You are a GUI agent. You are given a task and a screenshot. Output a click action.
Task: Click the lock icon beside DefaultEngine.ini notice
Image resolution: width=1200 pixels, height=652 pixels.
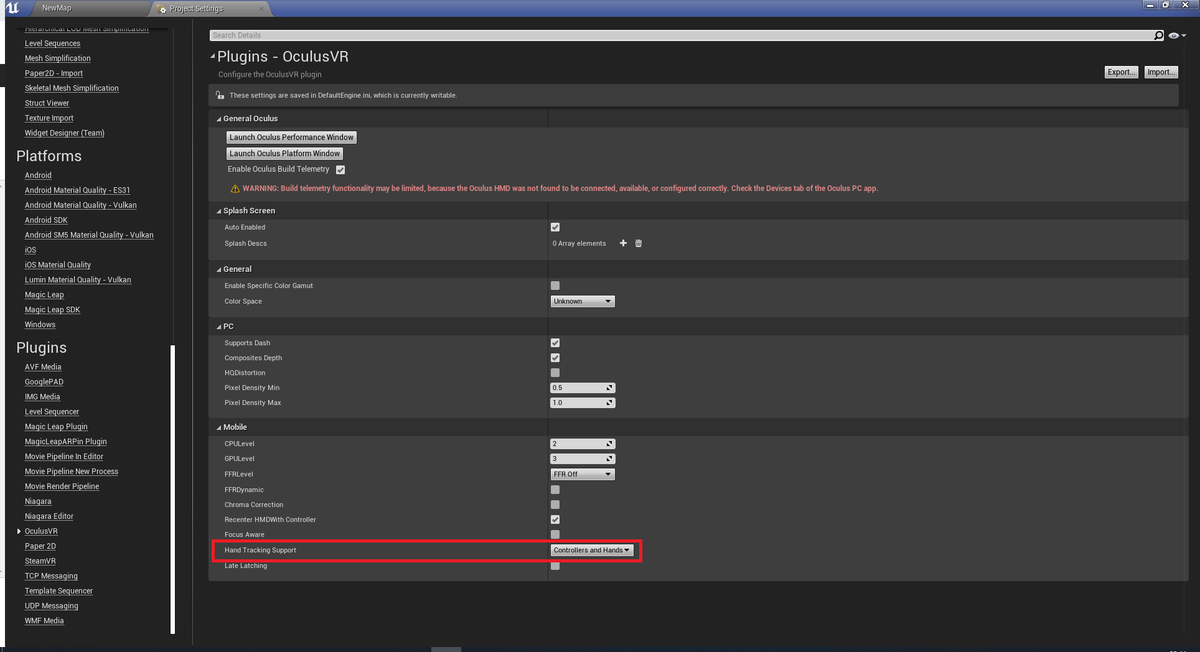tap(220, 95)
